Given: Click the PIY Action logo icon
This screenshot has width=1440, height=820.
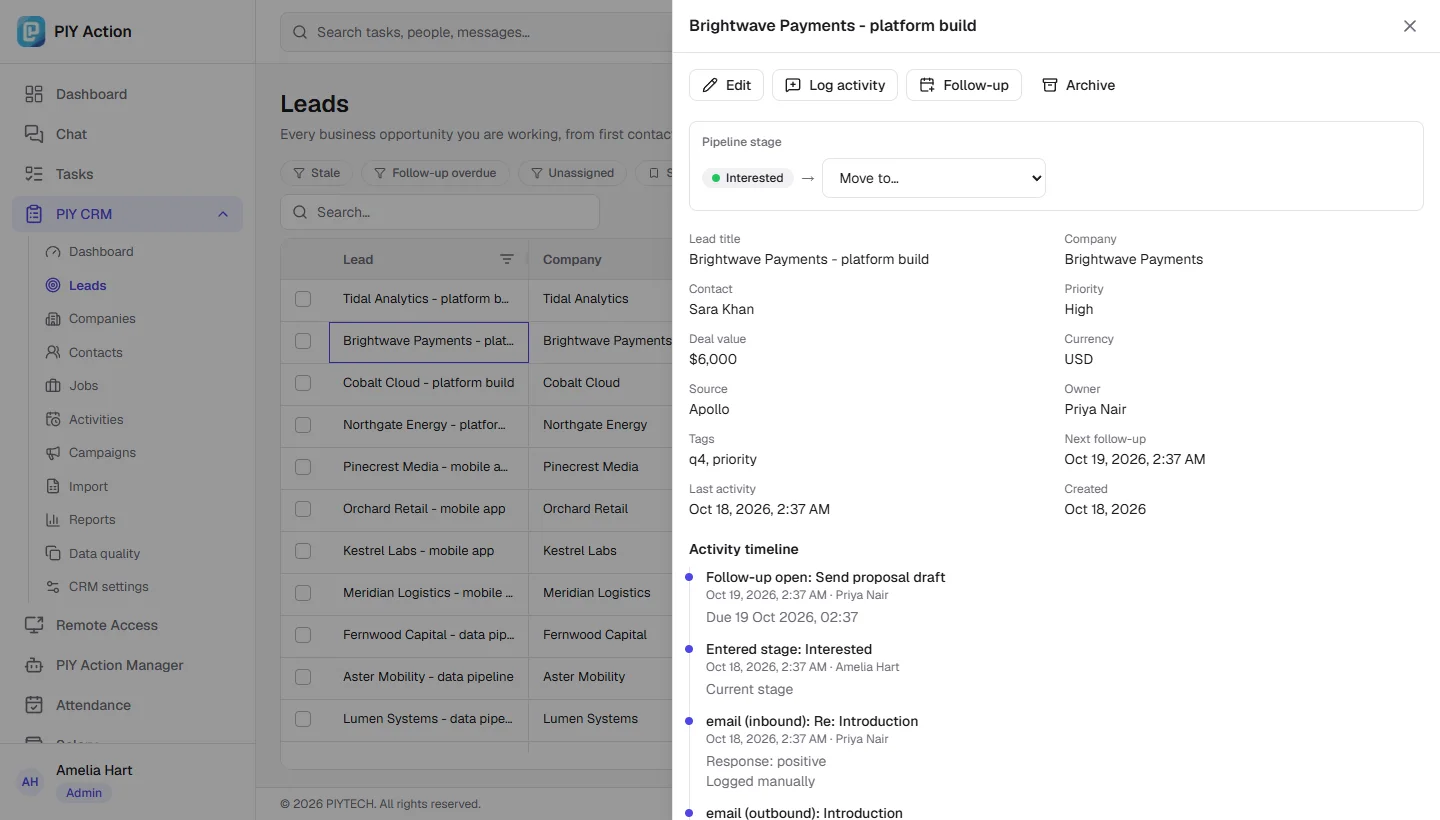Looking at the screenshot, I should (x=32, y=31).
